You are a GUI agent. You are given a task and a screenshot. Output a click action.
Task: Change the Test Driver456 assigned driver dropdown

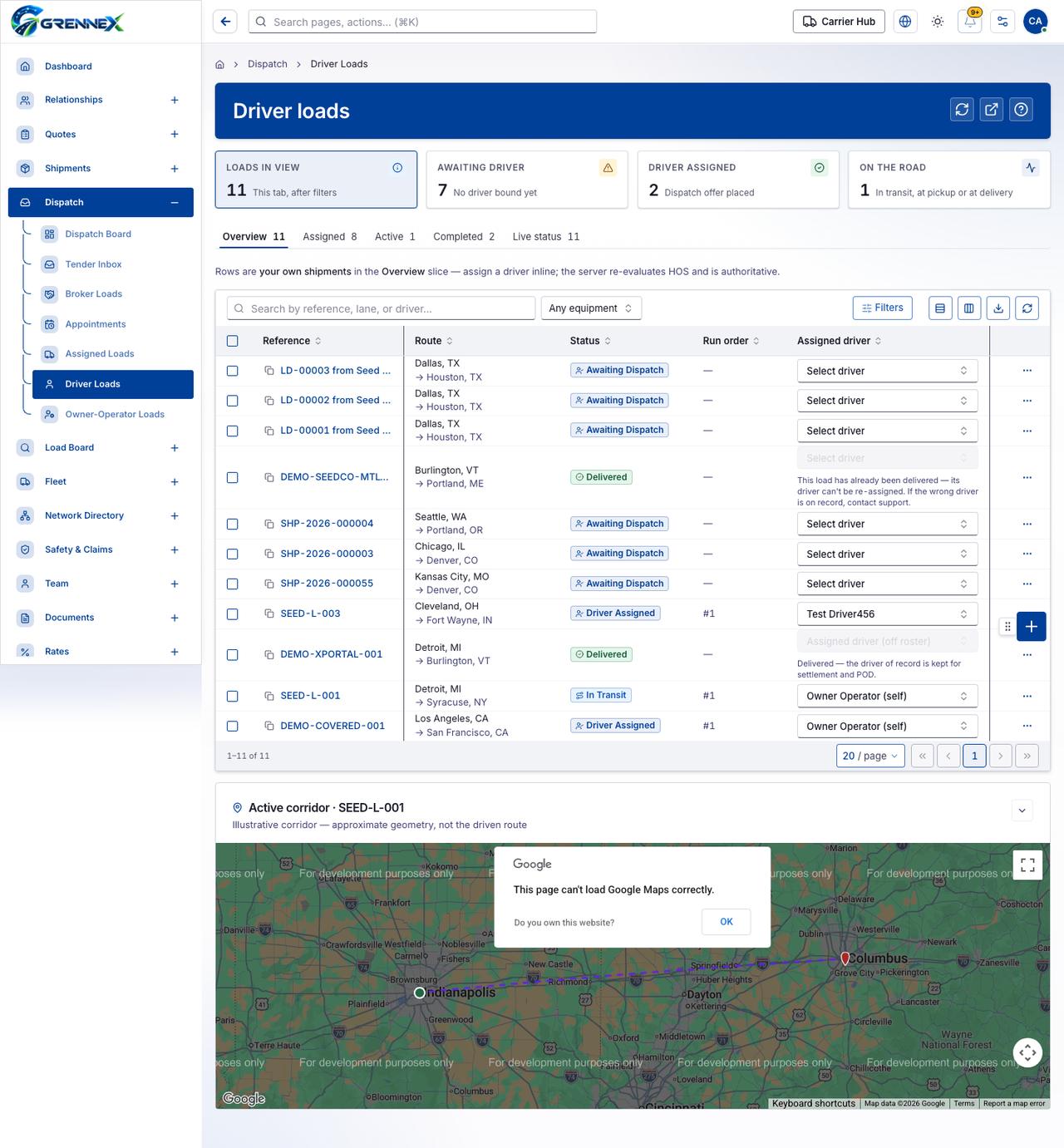pyautogui.click(x=887, y=613)
